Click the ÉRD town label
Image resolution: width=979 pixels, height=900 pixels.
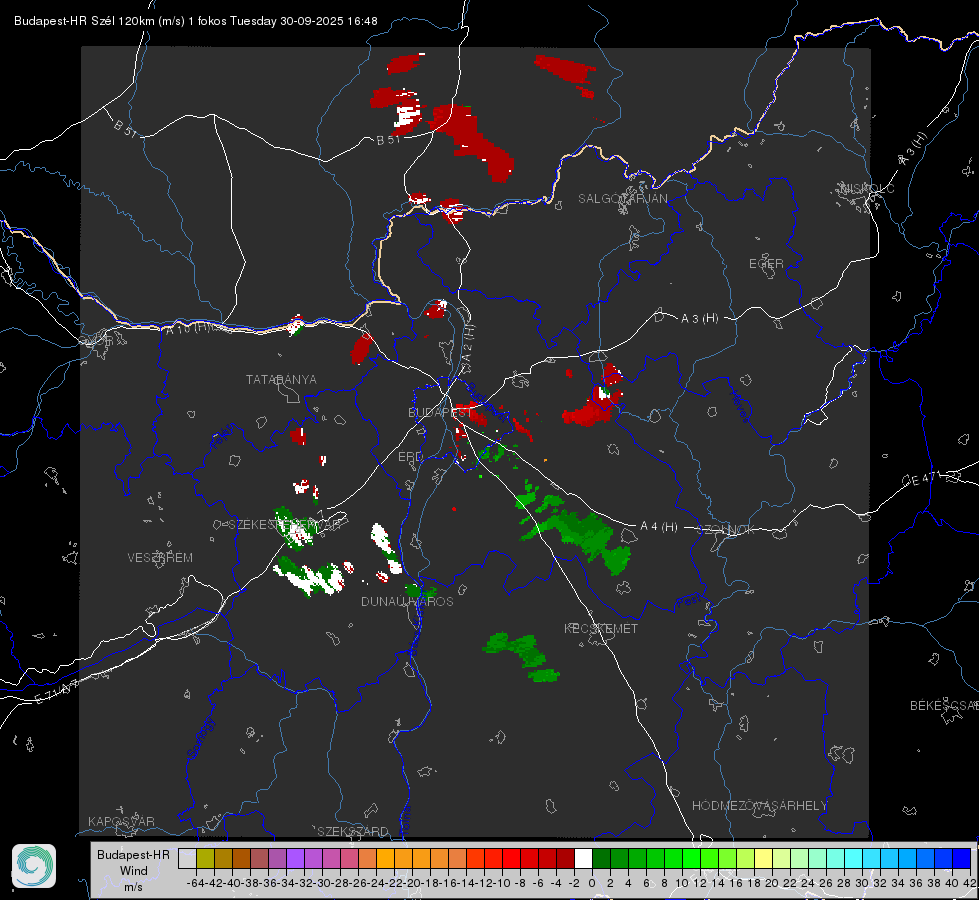coord(410,457)
